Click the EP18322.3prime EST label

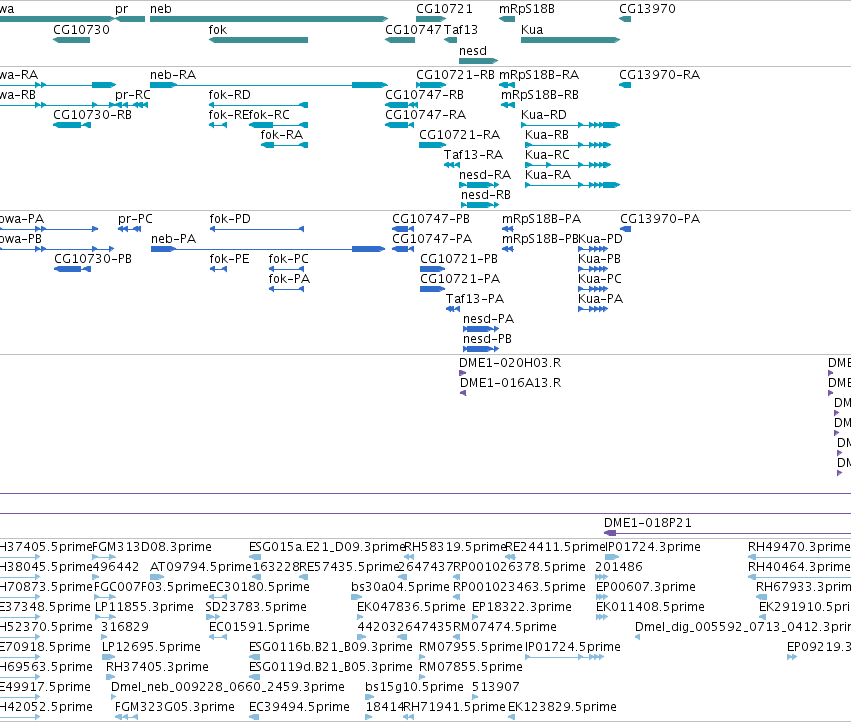522,607
